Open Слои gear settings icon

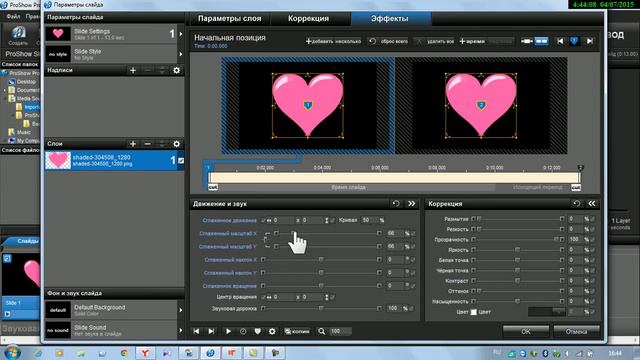click(x=176, y=144)
